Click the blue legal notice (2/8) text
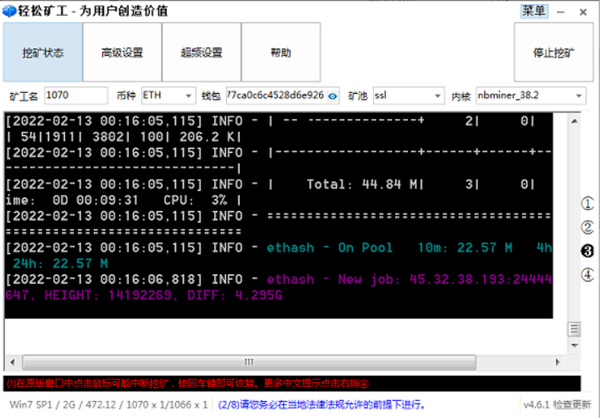This screenshot has height=418, width=600. 322,404
